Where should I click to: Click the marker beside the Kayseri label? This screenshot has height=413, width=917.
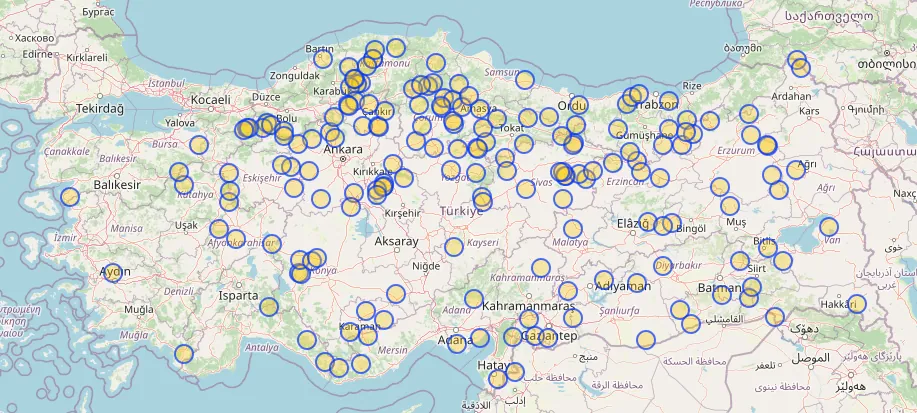[x=454, y=247]
